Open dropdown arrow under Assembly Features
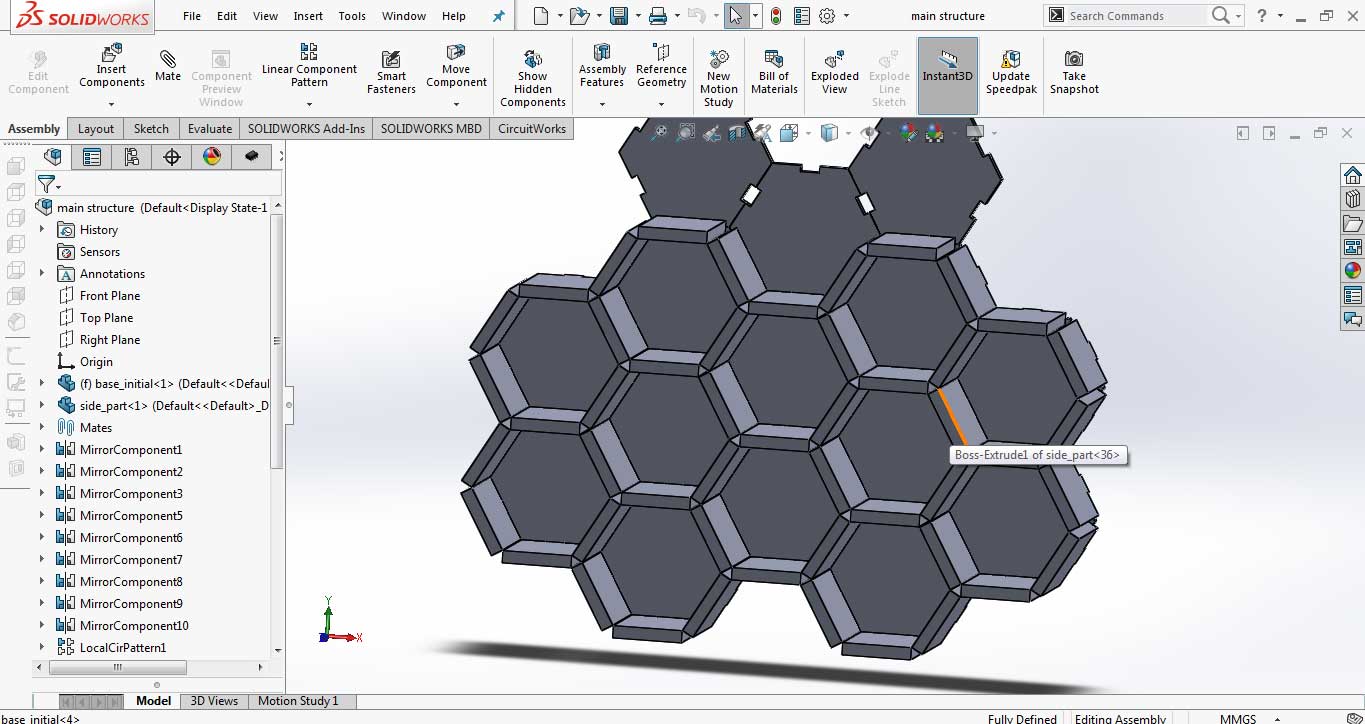 pyautogui.click(x=602, y=103)
